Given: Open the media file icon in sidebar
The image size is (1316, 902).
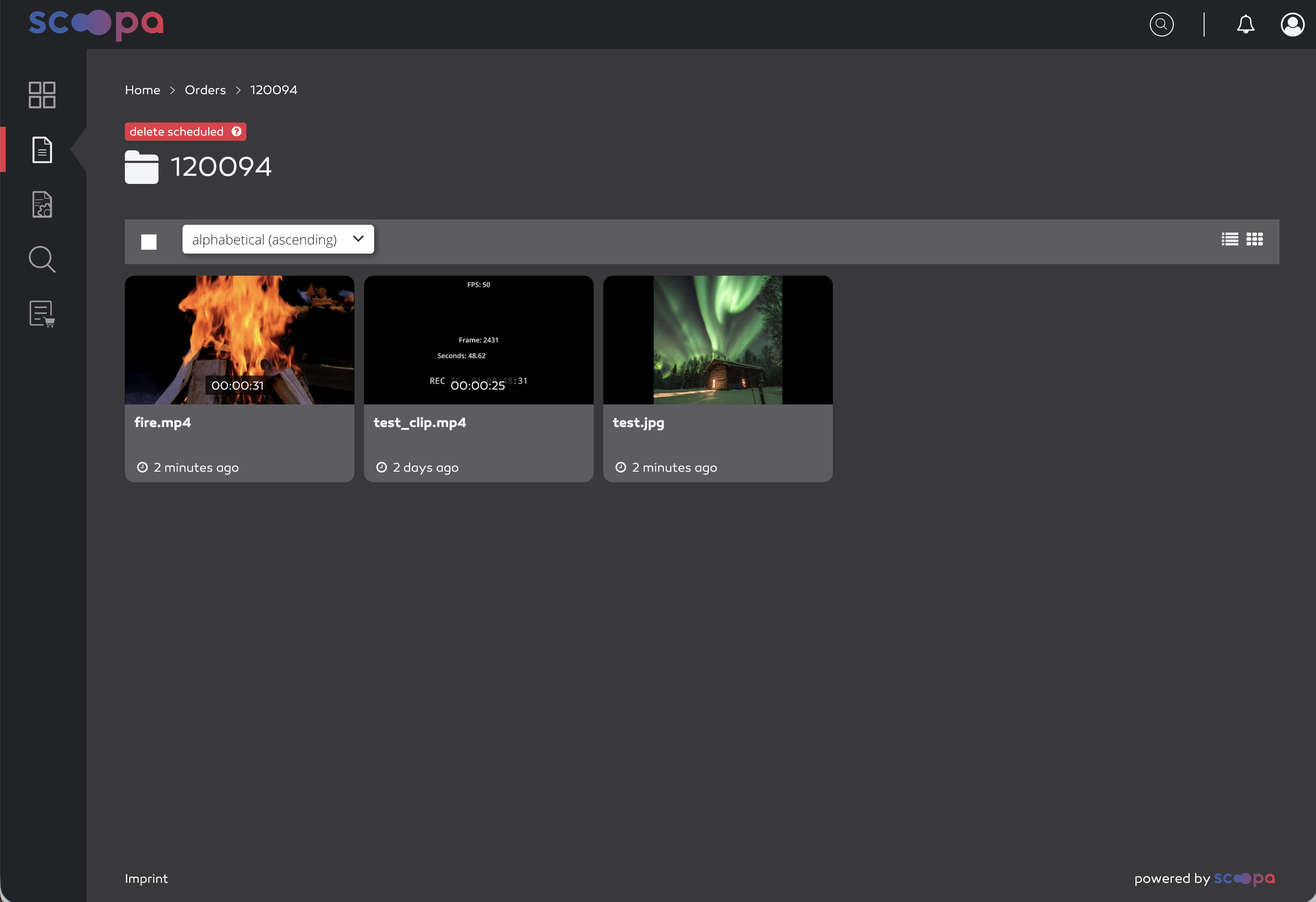Looking at the screenshot, I should [42, 205].
